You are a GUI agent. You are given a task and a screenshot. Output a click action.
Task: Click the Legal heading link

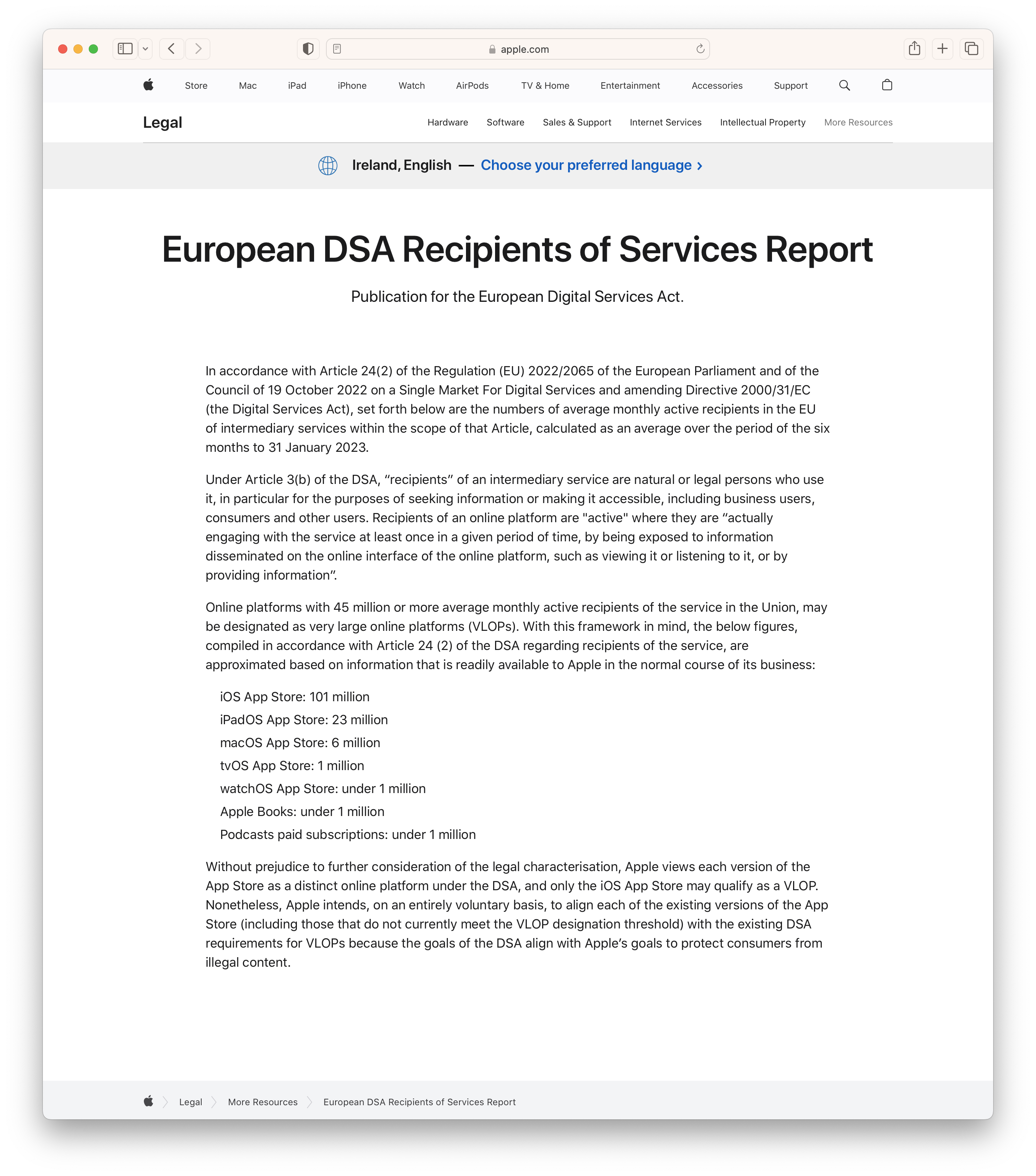click(163, 122)
